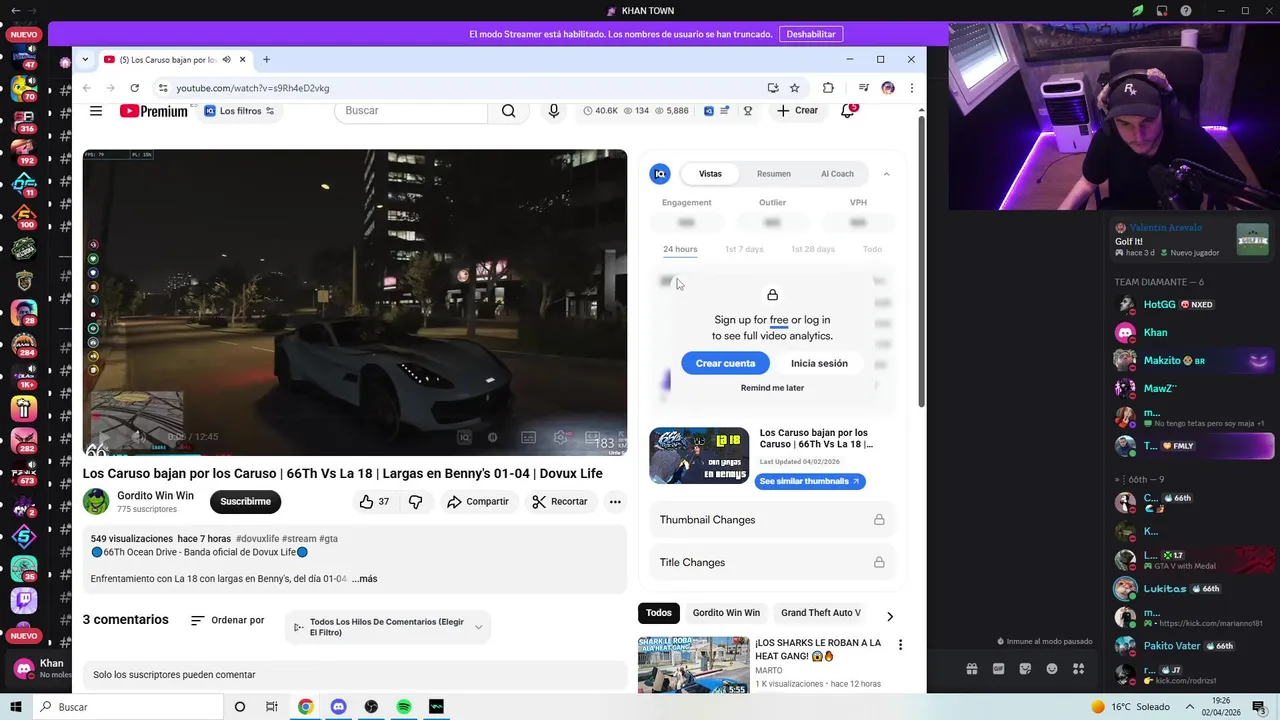Open Windows Start menu
This screenshot has width=1280, height=720.
[x=16, y=707]
